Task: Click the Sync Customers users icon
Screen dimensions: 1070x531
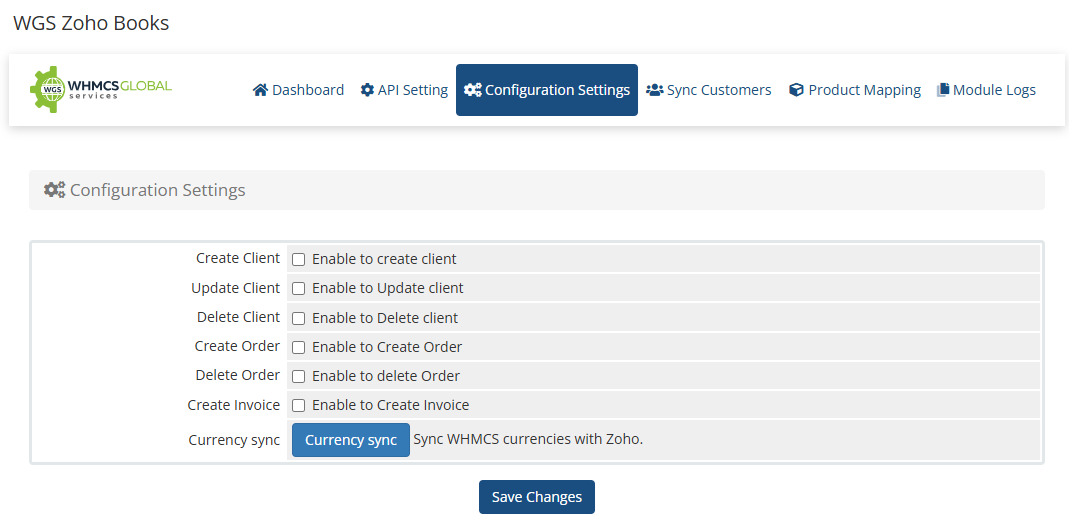Action: click(655, 90)
